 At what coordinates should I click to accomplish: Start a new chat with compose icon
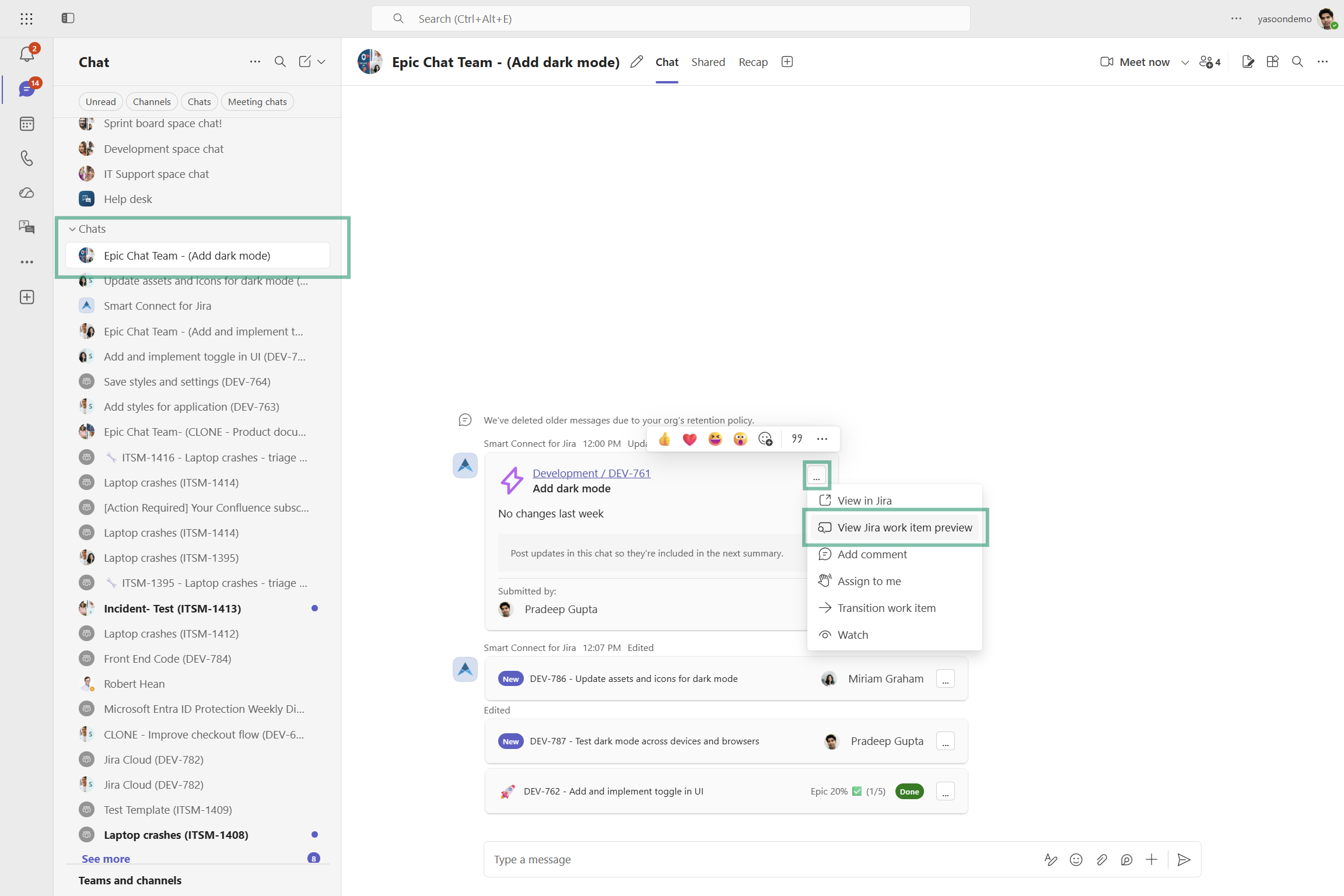point(304,62)
